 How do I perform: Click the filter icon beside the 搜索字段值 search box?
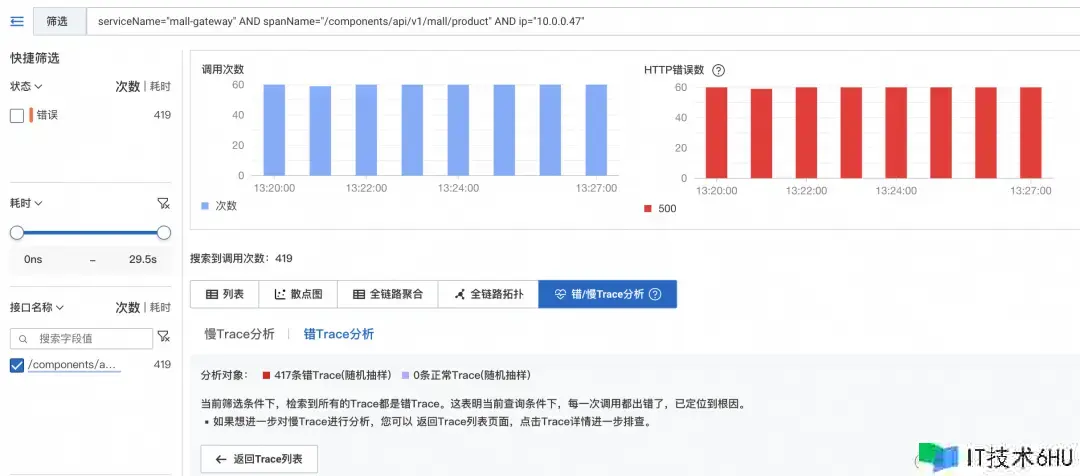coord(163,339)
